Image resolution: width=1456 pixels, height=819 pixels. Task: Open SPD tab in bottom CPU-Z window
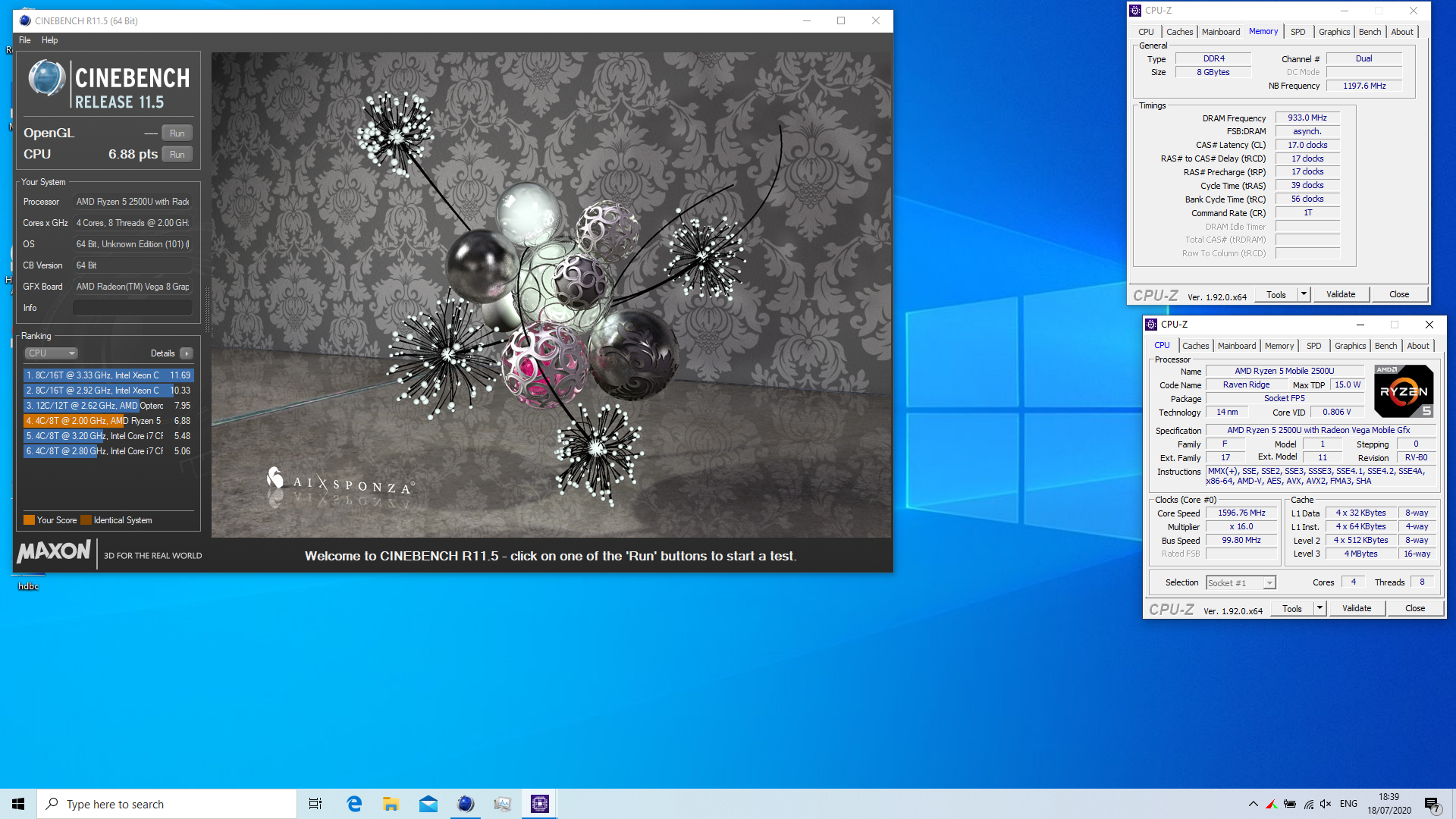pyautogui.click(x=1314, y=346)
